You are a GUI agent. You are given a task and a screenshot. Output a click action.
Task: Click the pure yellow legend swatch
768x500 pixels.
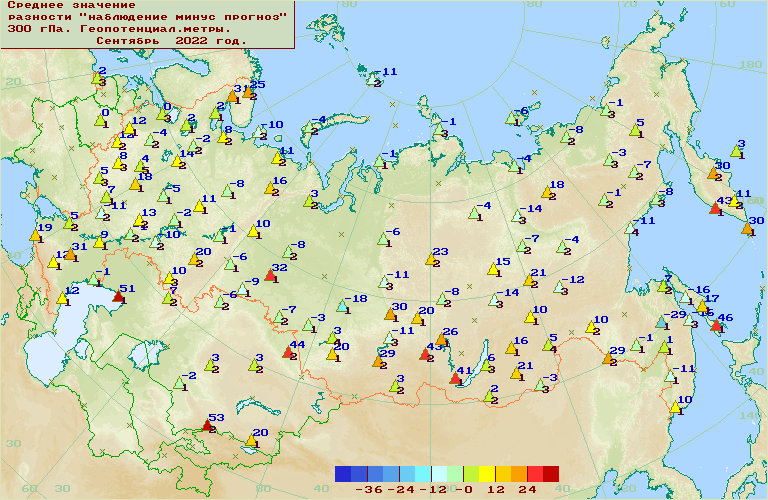(x=487, y=474)
